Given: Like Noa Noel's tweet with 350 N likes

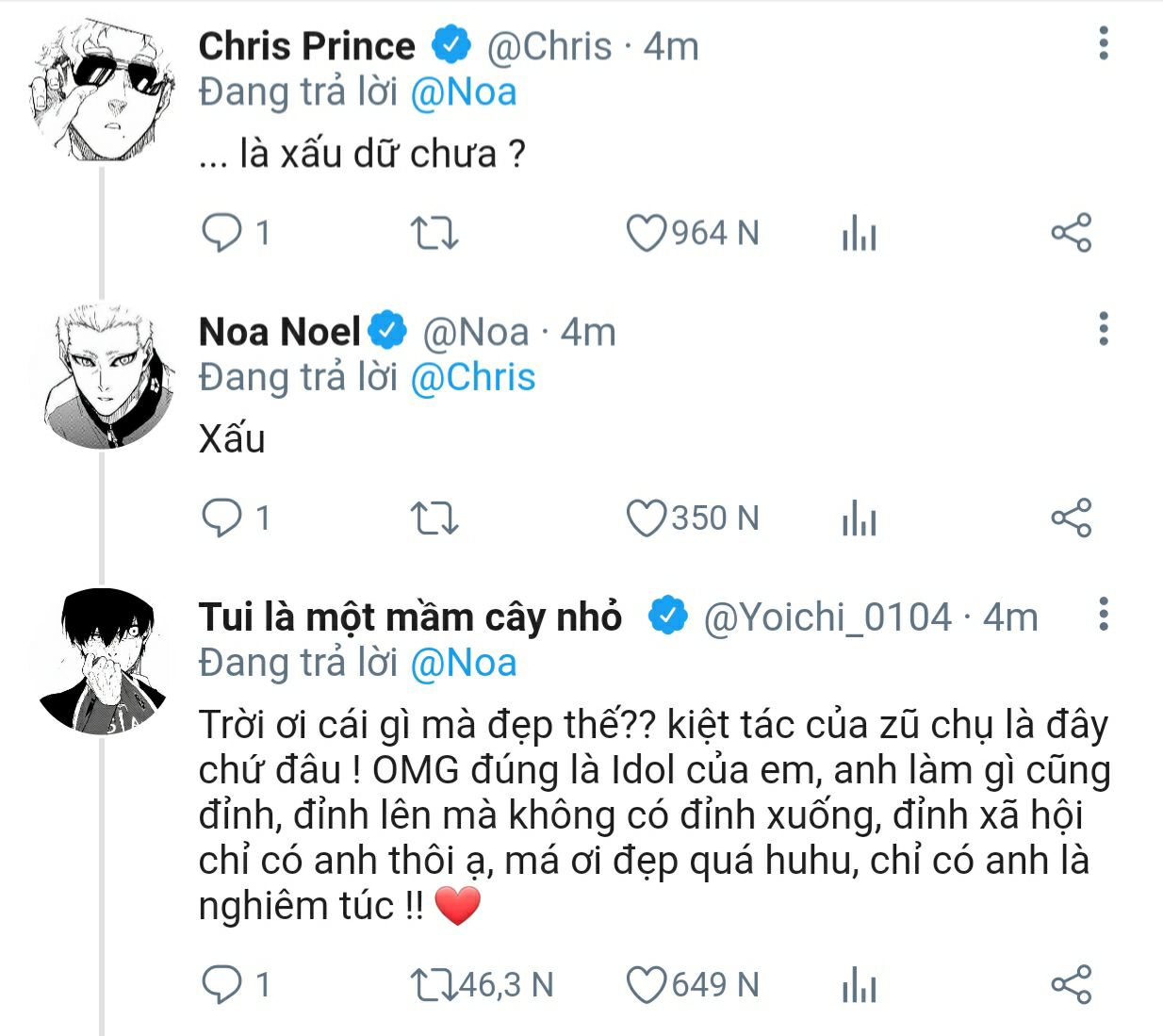Looking at the screenshot, I should coord(647,518).
